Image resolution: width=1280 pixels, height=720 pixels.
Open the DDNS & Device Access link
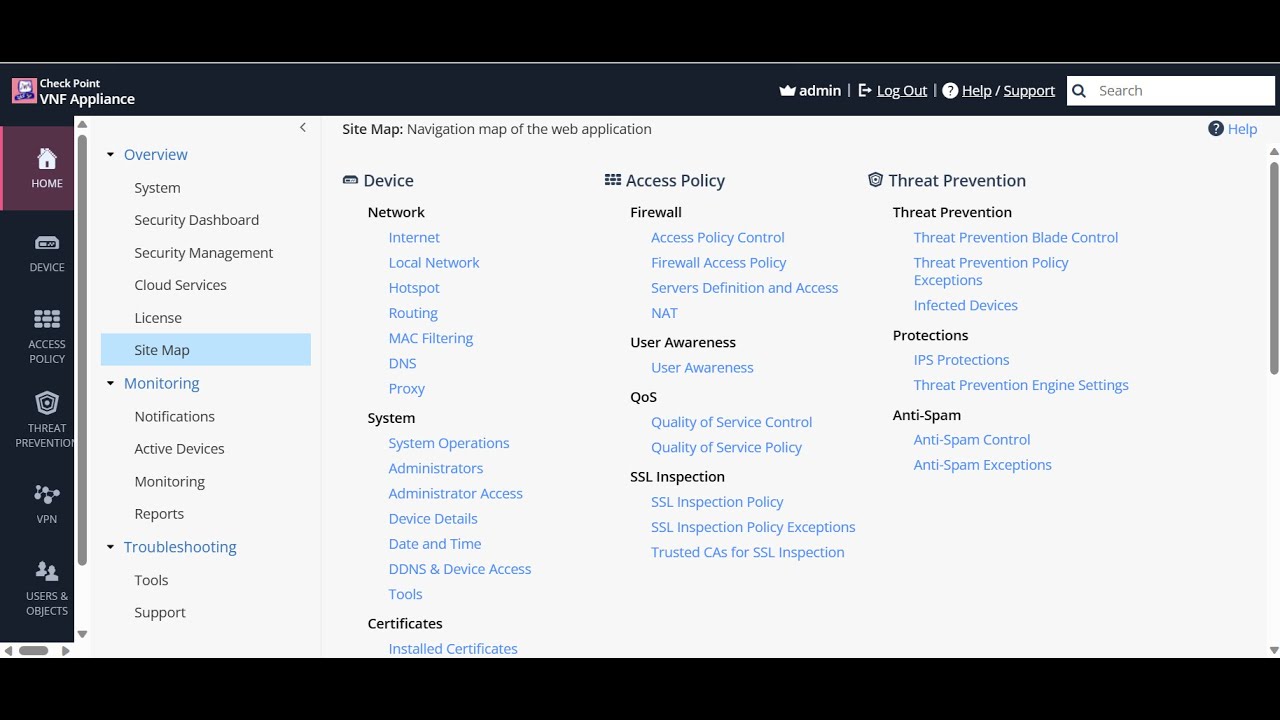click(x=460, y=569)
